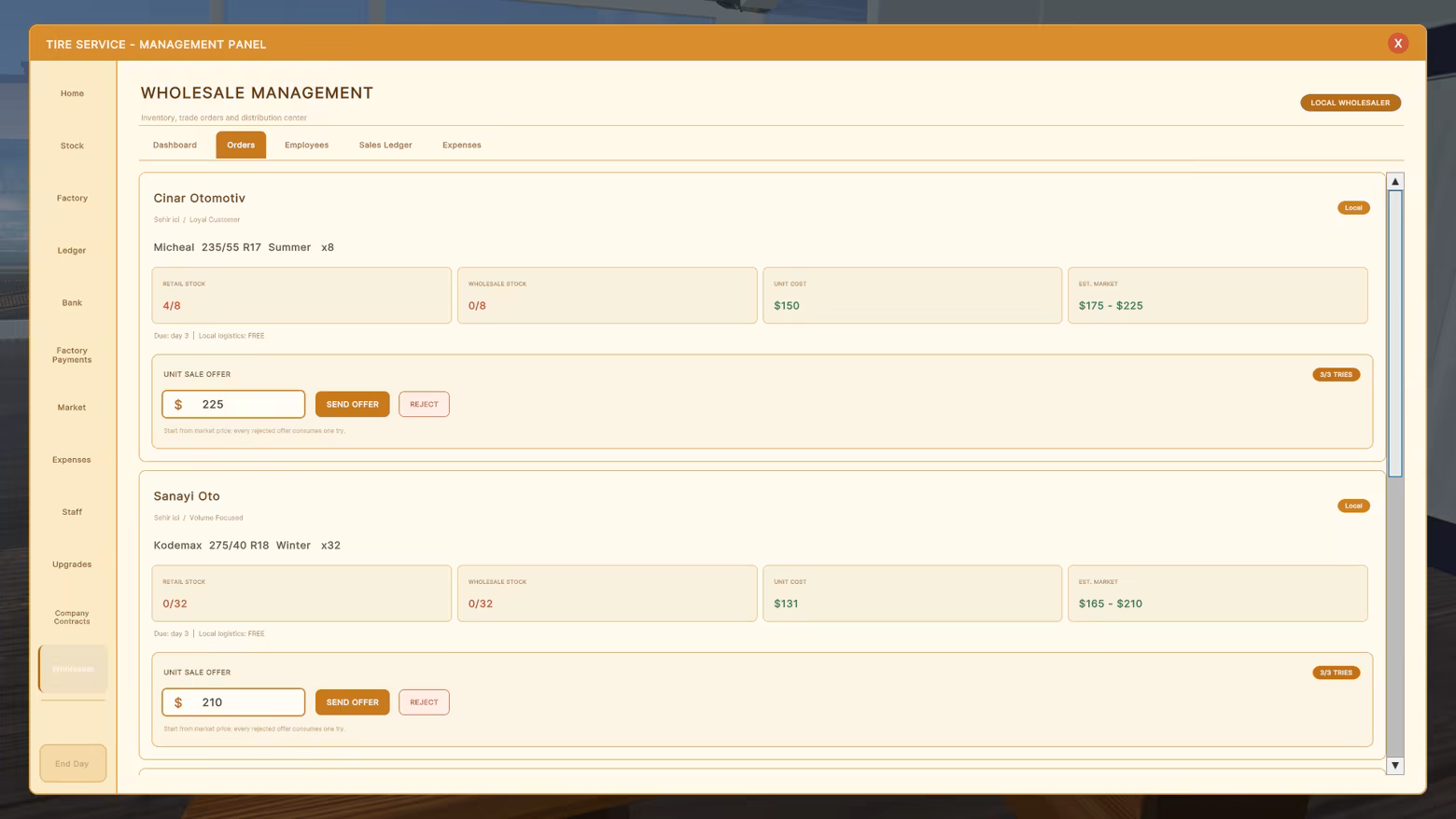Click Cinar Otomotiv est. market $175 - $225
Viewport: 1456px width, 819px height.
(1217, 295)
